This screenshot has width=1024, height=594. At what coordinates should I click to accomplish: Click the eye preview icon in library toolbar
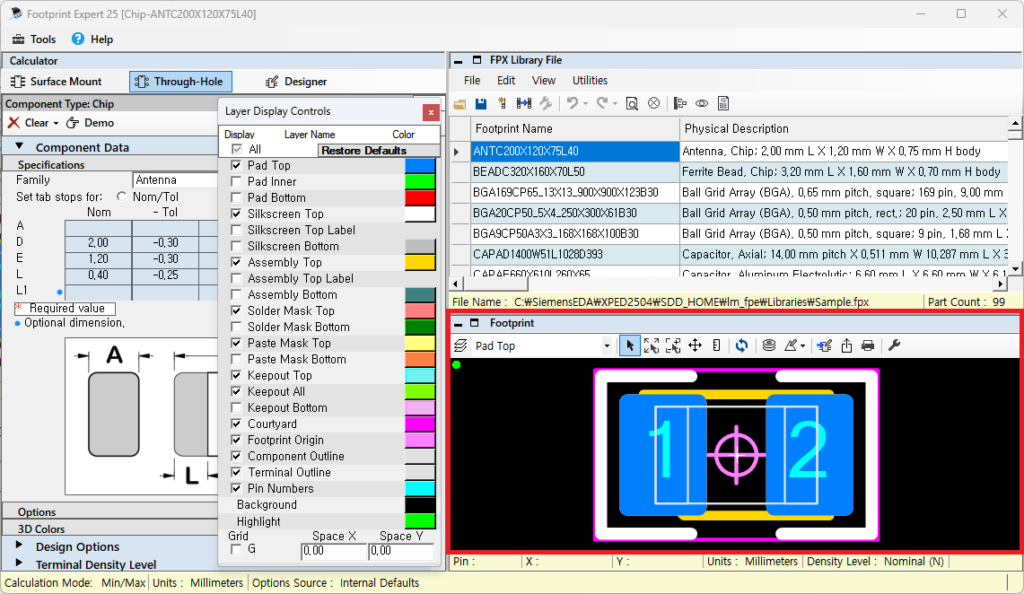[702, 103]
